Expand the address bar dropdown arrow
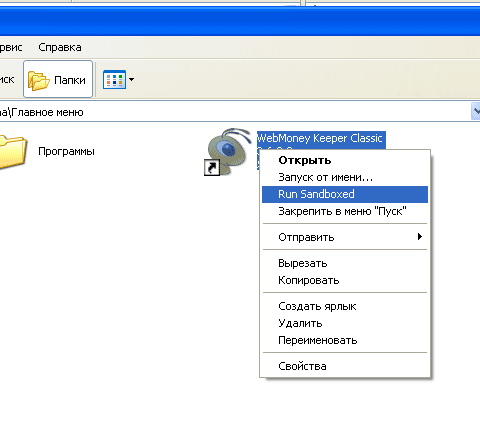Viewport: 480px width, 445px height. click(x=476, y=111)
